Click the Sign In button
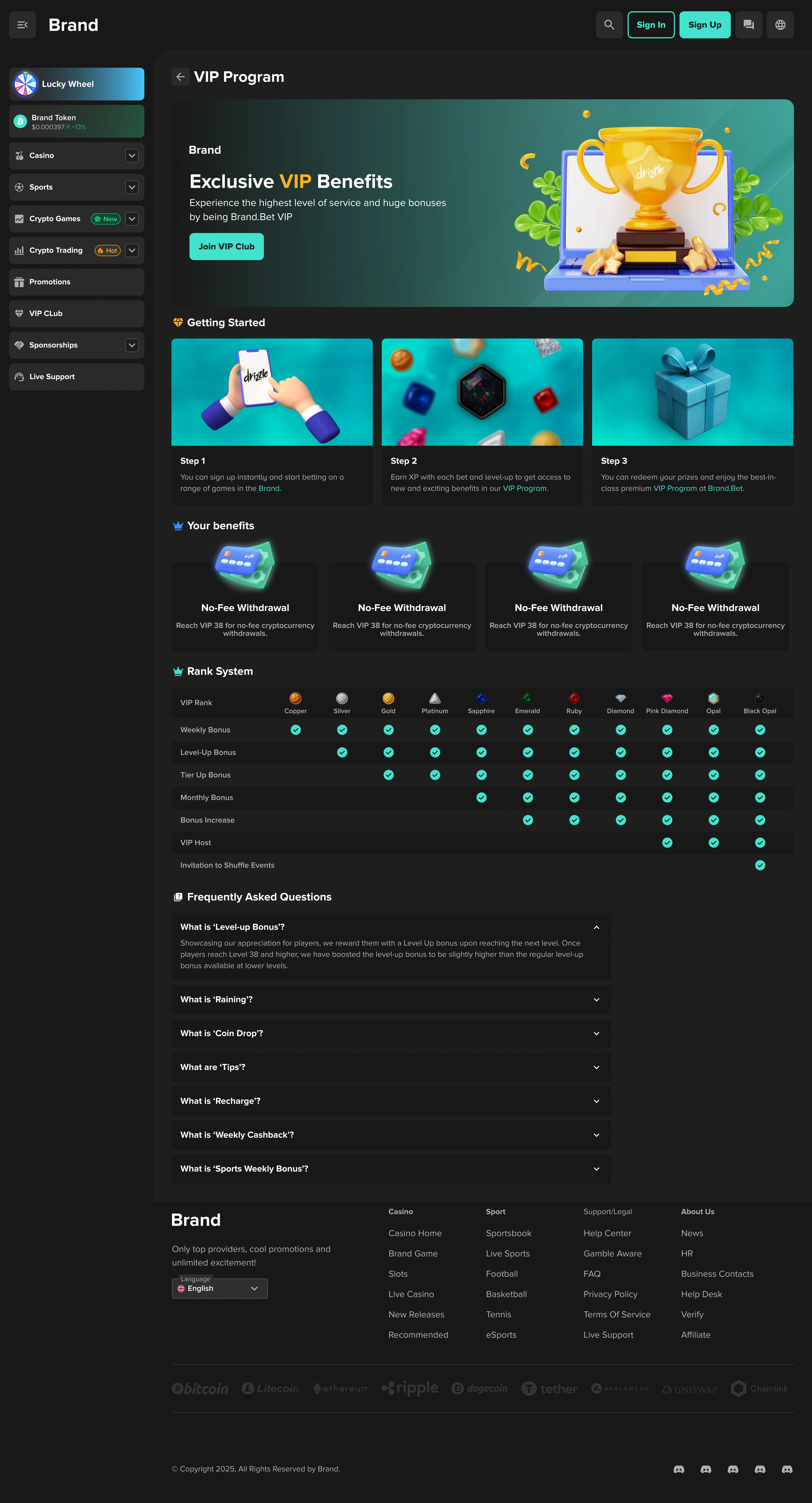 pos(651,25)
